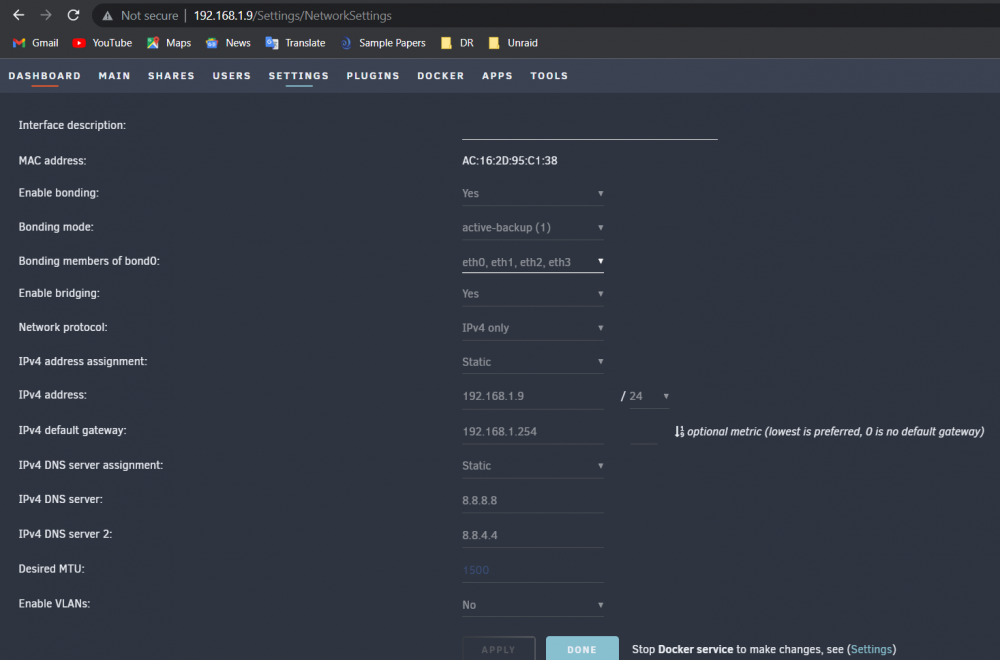Click the IPv4 default gateway field
Viewport: 1000px width, 660px height.
pos(533,432)
